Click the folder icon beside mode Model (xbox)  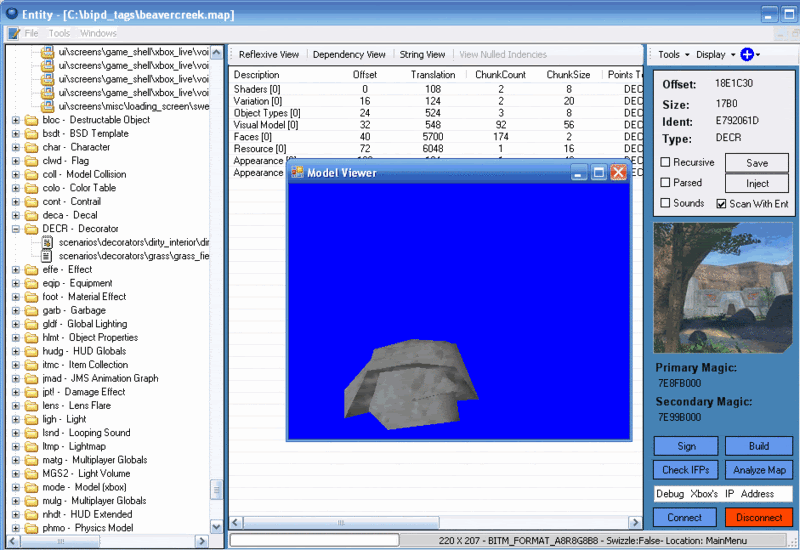point(32,488)
